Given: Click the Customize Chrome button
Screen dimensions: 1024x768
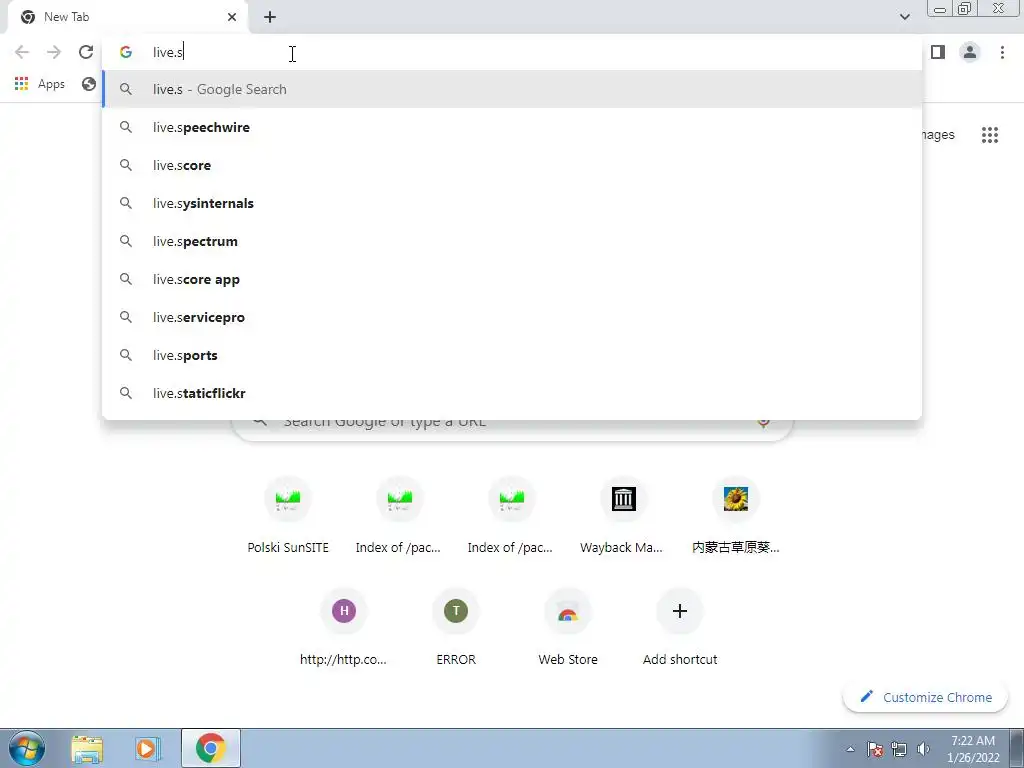Looking at the screenshot, I should click(x=925, y=697).
